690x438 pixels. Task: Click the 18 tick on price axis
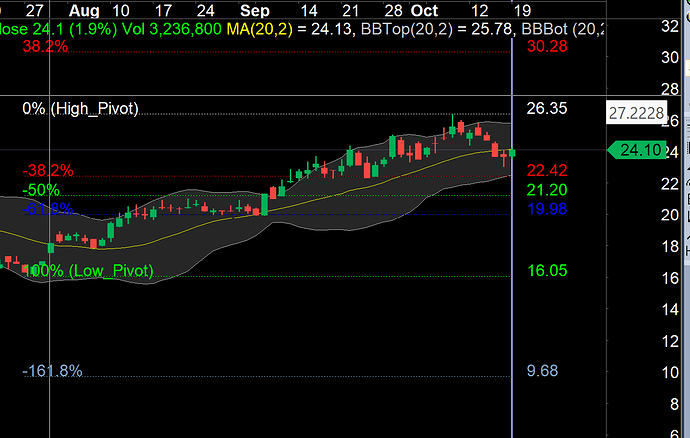point(670,247)
